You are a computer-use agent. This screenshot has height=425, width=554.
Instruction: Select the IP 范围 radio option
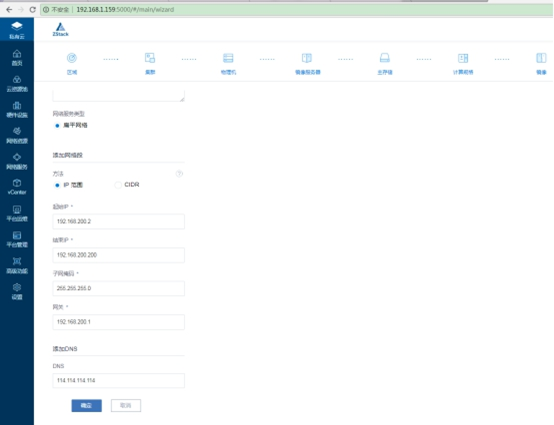(x=57, y=185)
